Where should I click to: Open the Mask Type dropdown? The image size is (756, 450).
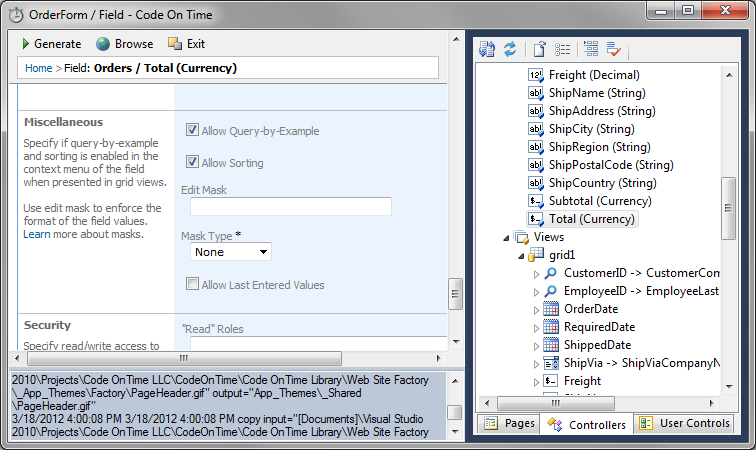click(230, 252)
